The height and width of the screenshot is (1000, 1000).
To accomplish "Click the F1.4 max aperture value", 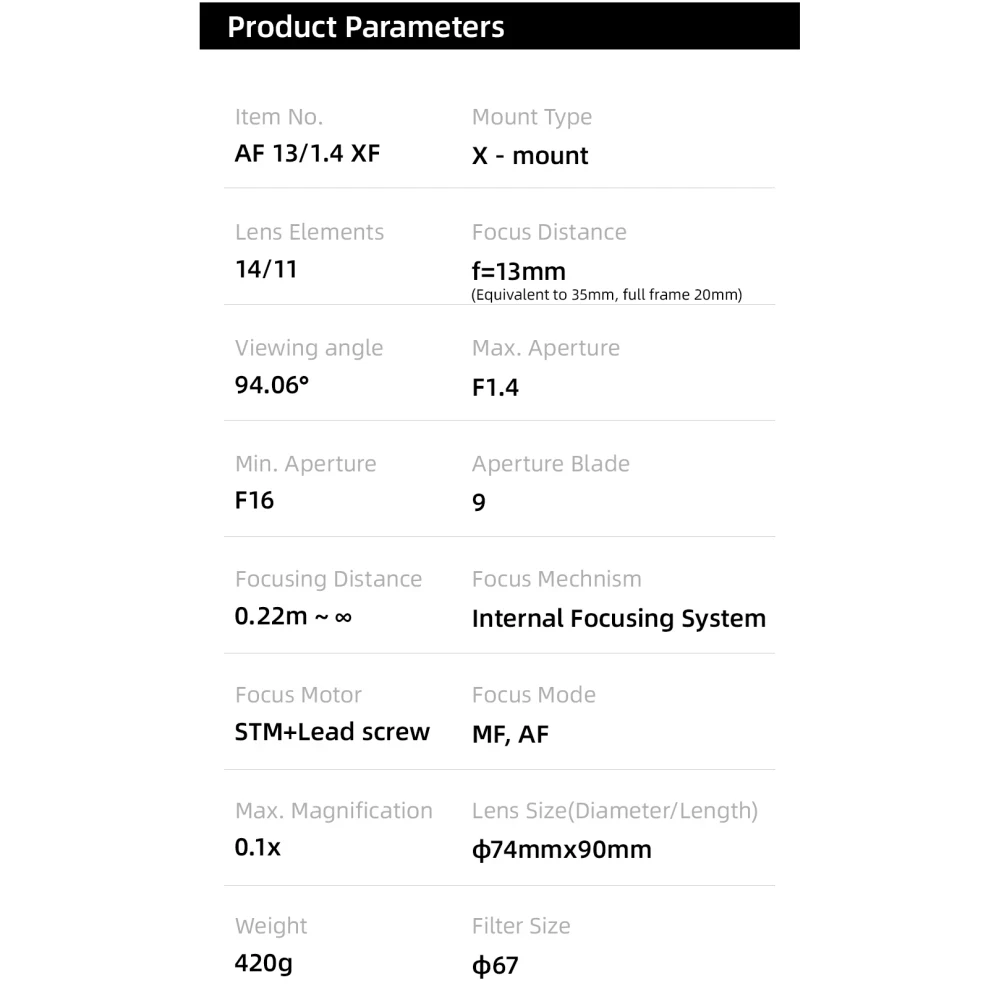I will pos(495,388).
